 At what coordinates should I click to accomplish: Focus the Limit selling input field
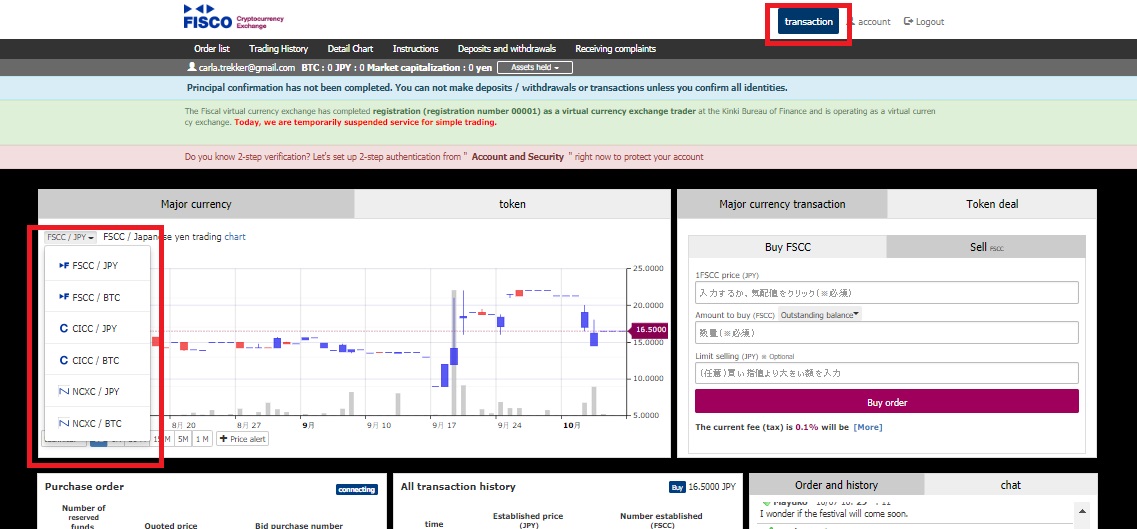click(x=887, y=373)
